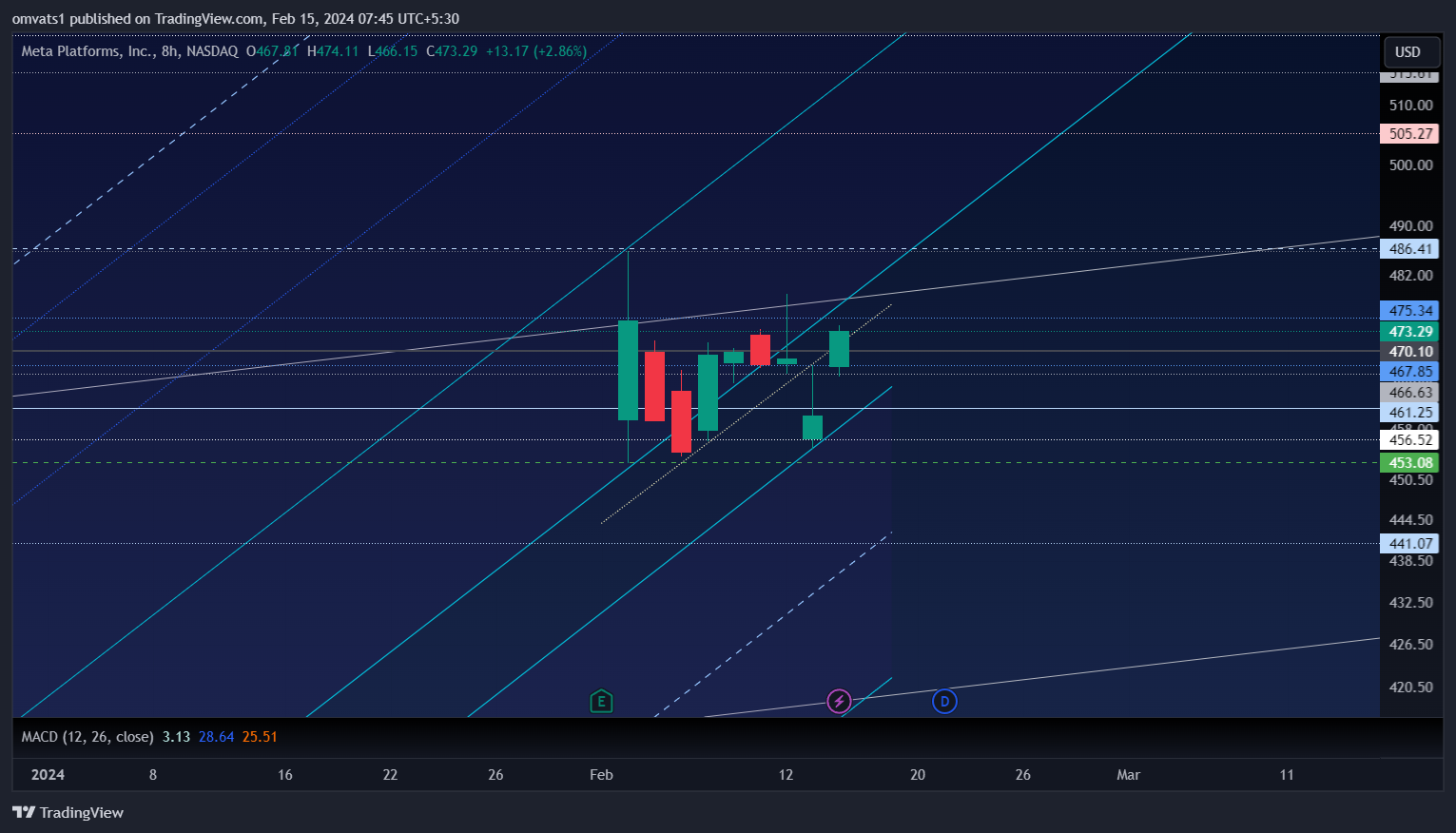Click the purple lightning event marker

pos(839,702)
